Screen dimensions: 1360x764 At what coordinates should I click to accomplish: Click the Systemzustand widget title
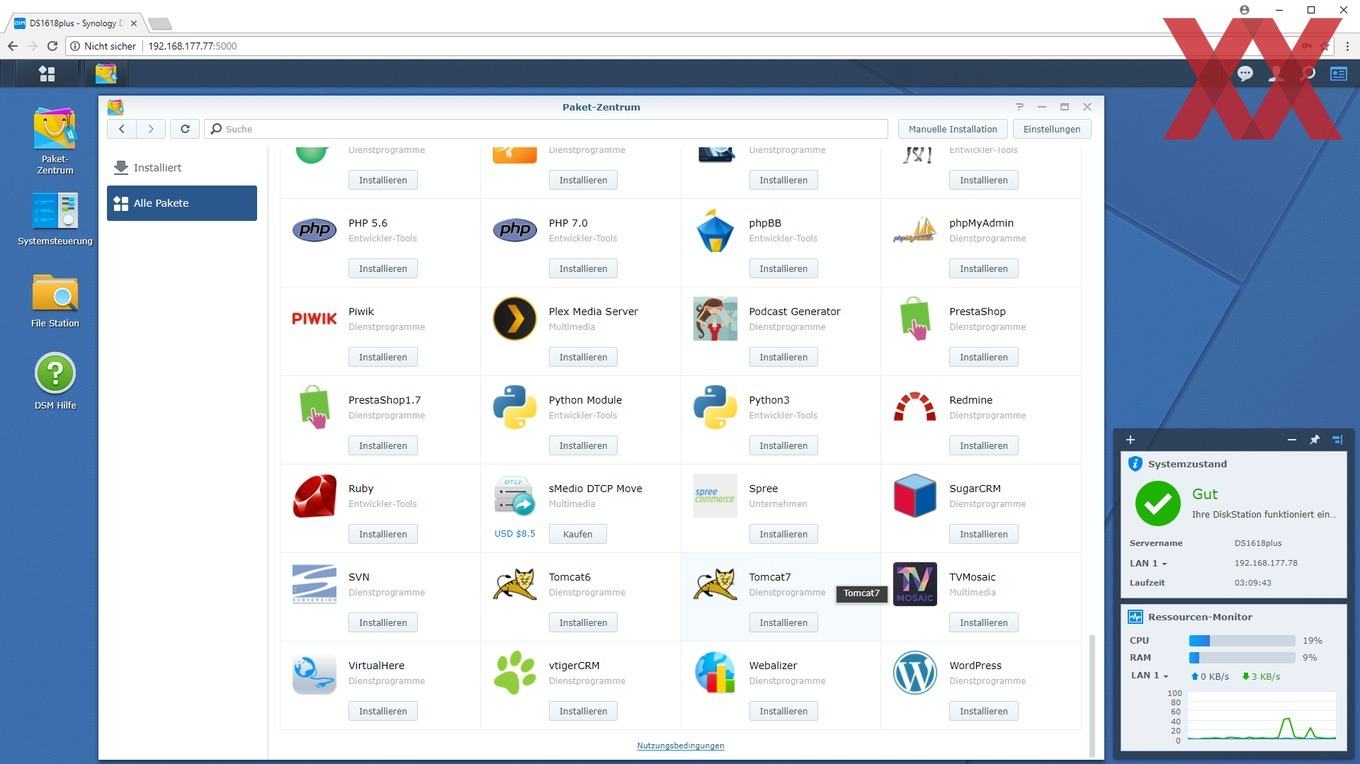pyautogui.click(x=1187, y=464)
